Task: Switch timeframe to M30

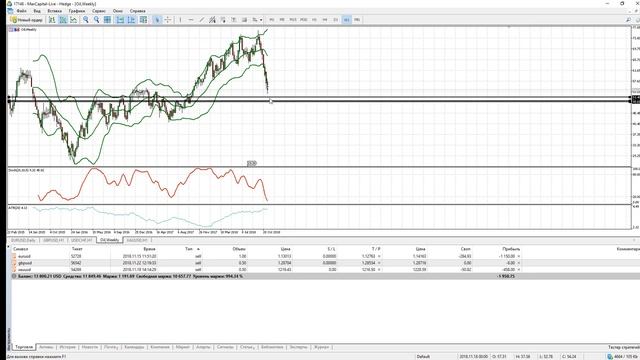Action: pos(304,20)
